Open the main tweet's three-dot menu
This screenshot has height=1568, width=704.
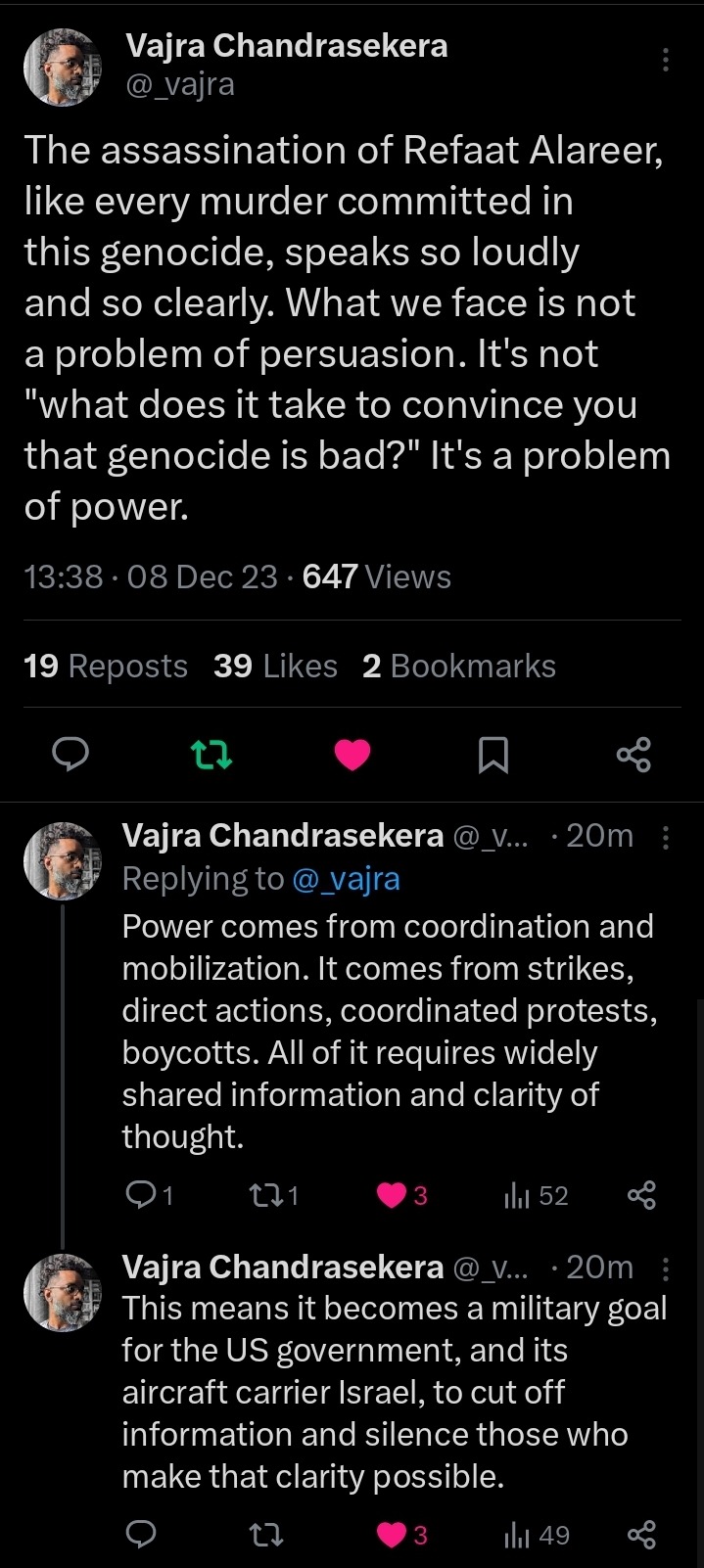pos(666,61)
